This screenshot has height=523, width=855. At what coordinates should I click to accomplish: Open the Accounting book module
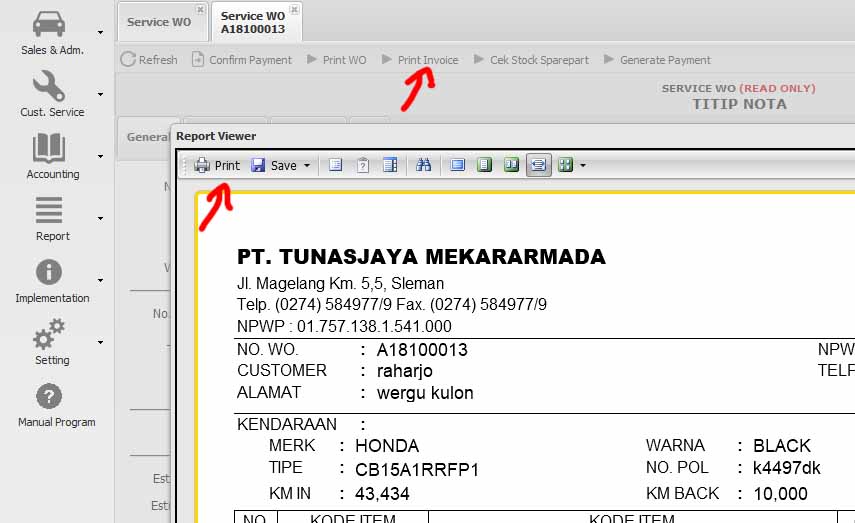49,149
